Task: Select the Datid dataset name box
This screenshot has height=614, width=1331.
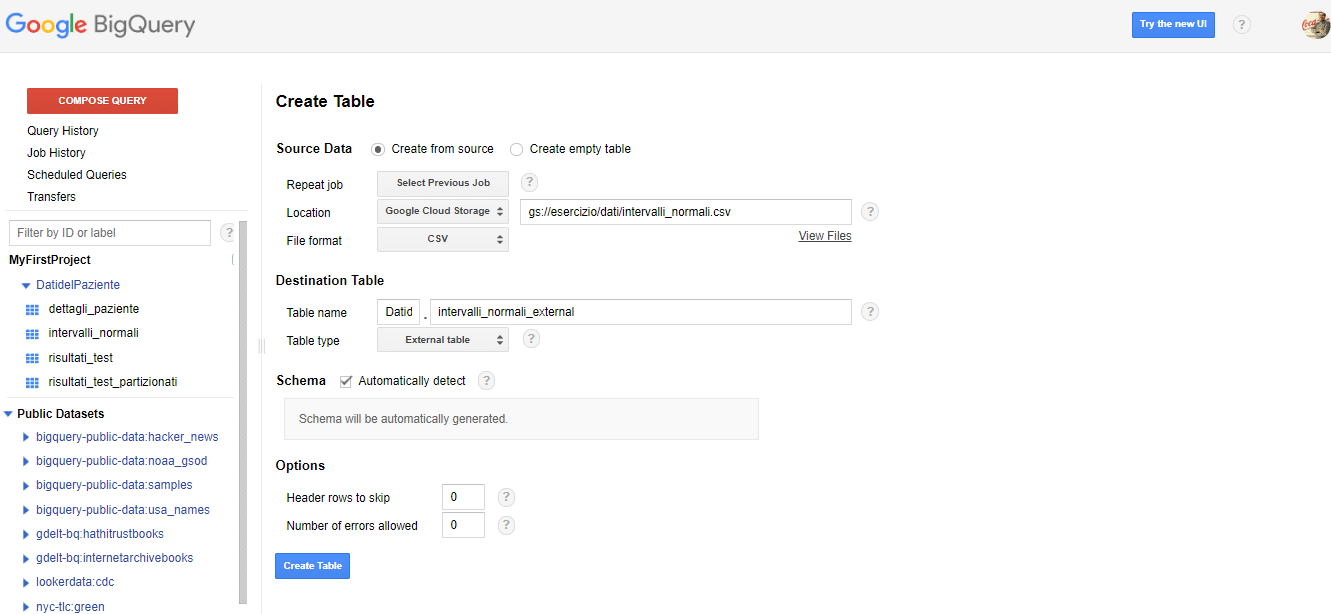Action: click(399, 312)
